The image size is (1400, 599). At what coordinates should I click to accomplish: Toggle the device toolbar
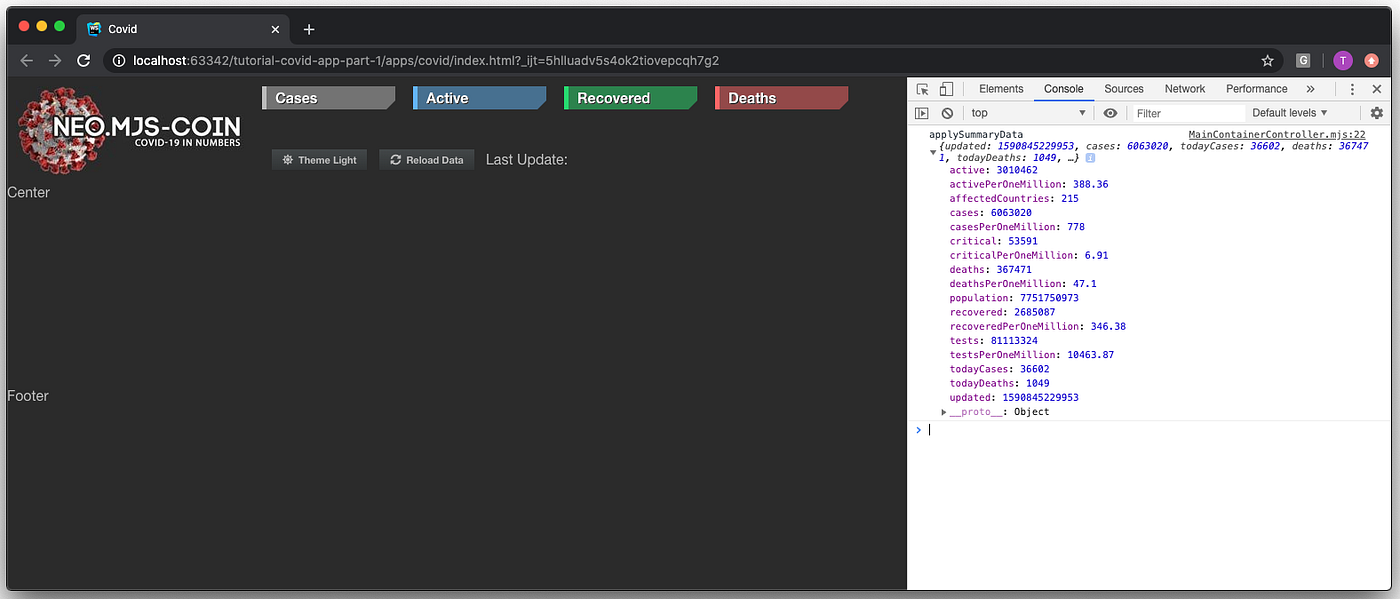tap(946, 88)
